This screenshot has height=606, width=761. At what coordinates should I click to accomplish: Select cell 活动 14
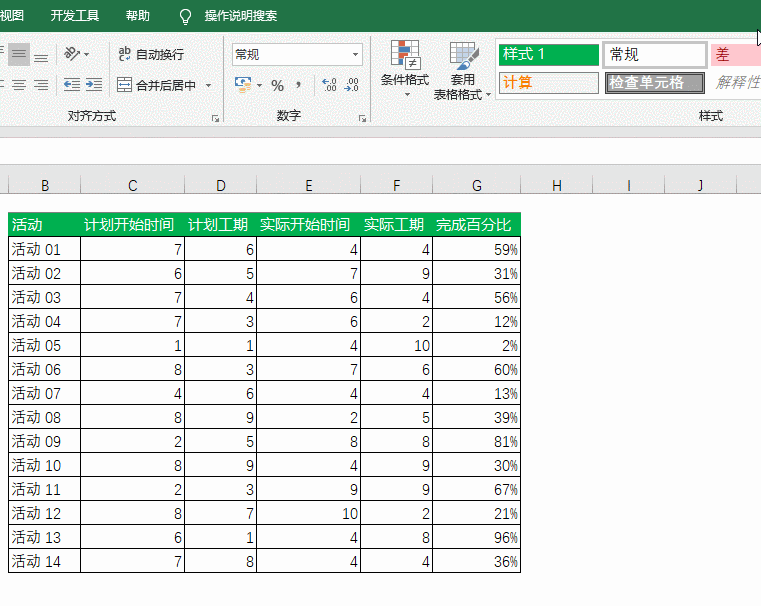coord(45,561)
